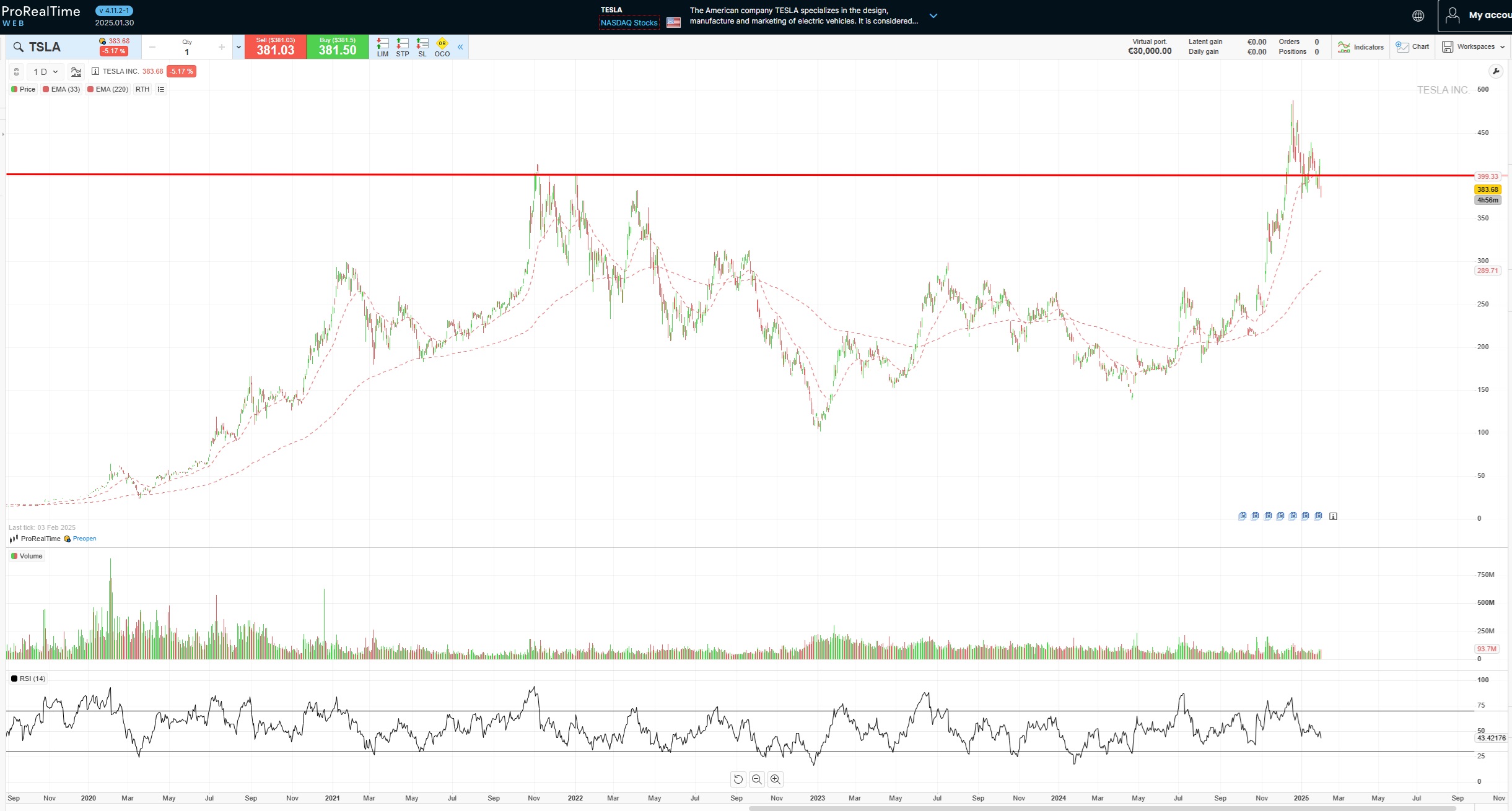Image resolution: width=1512 pixels, height=811 pixels.
Task: Toggle the EMA (220) indicator label
Action: [108, 89]
